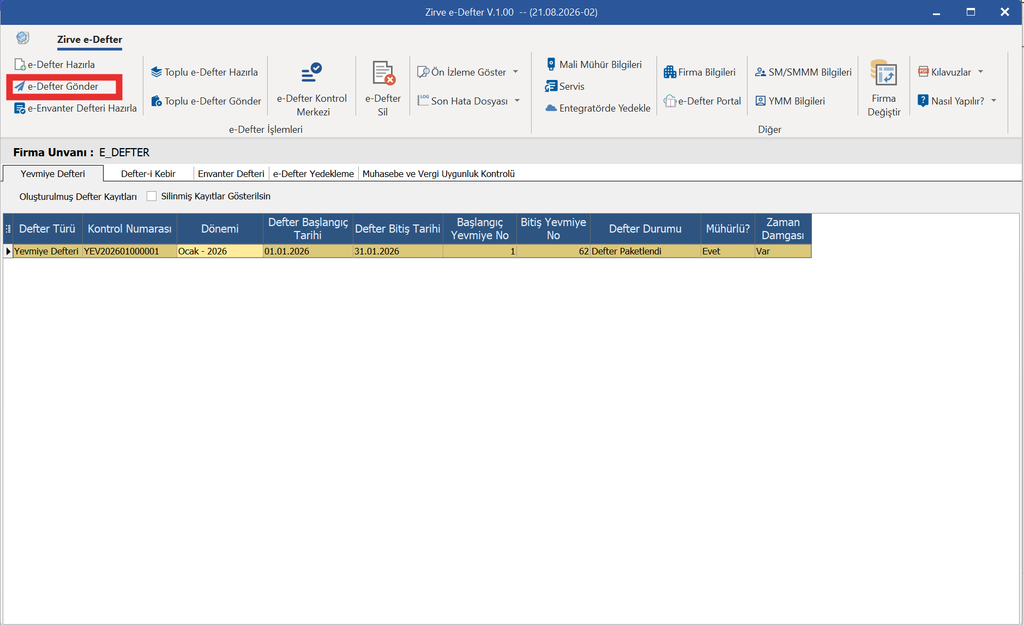Open the e-Defter Yedekleme tab
This screenshot has height=625, width=1024.
point(313,174)
